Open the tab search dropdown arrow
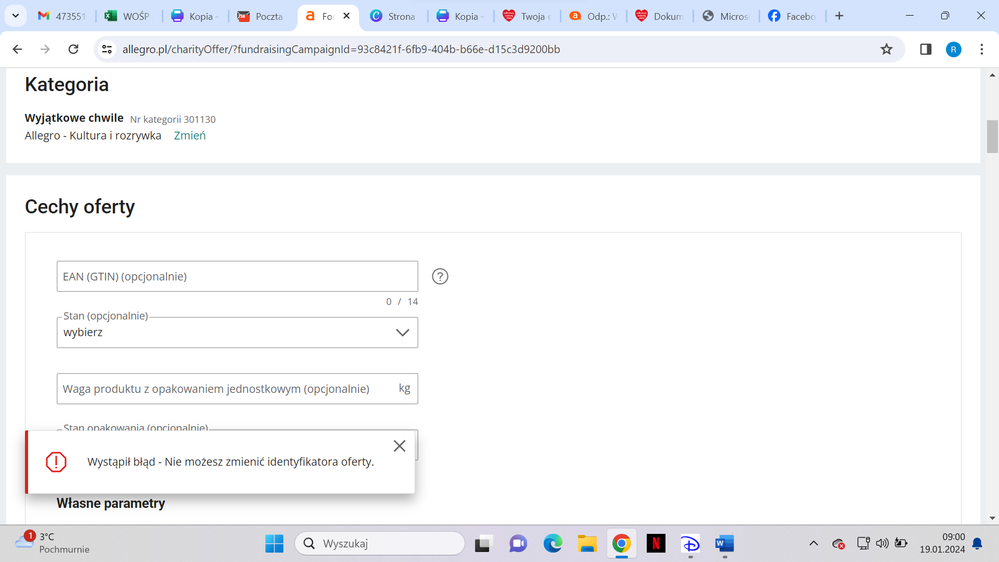Image resolution: width=999 pixels, height=562 pixels. [x=16, y=16]
